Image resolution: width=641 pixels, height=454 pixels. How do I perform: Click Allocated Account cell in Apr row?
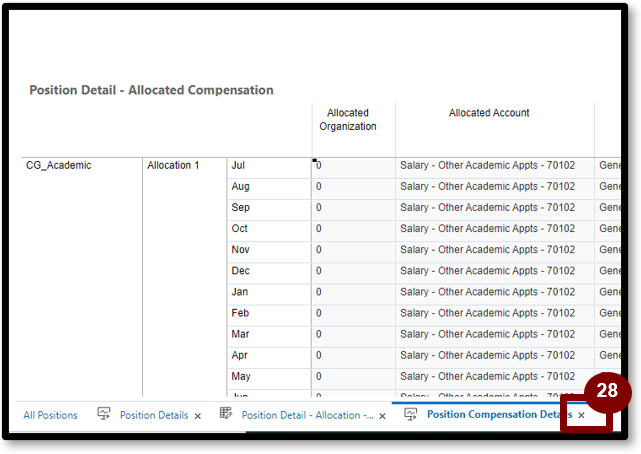tap(495, 356)
